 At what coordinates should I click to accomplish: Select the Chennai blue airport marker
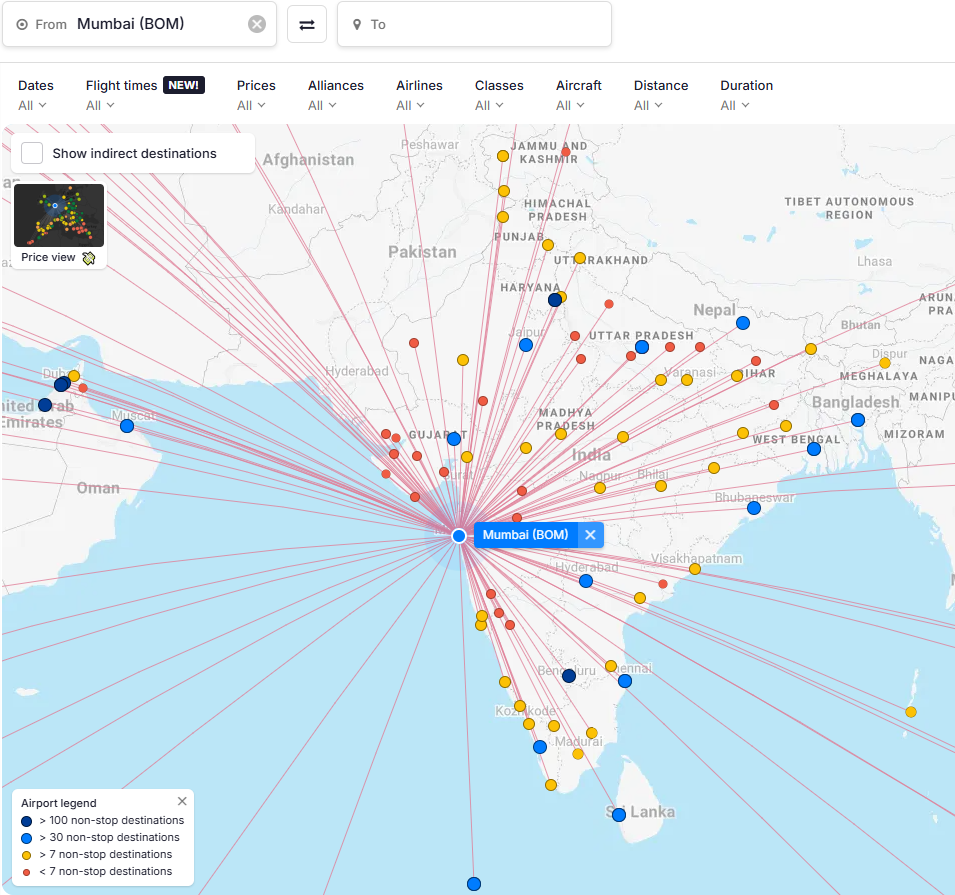[x=625, y=681]
